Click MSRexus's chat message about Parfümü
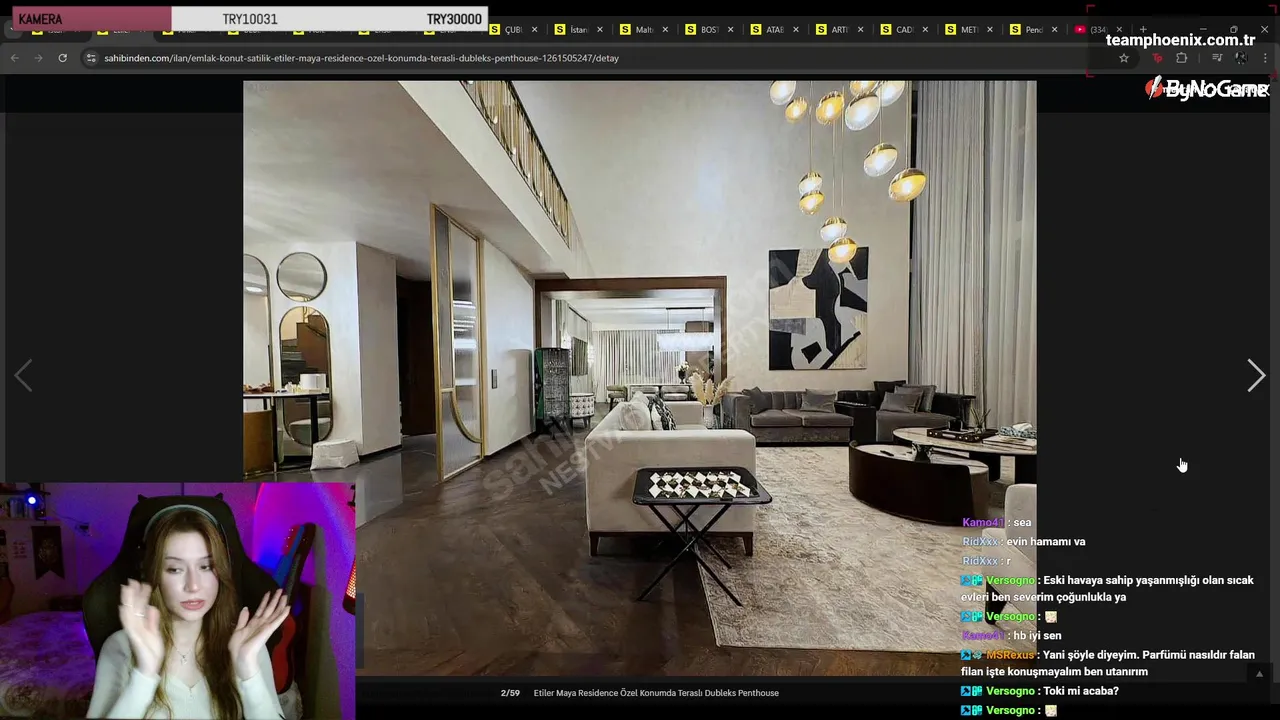The height and width of the screenshot is (720, 1280). [x=1108, y=663]
